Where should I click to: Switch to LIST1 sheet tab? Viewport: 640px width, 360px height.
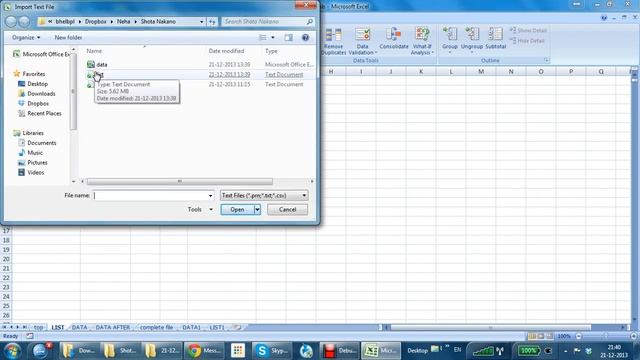(x=217, y=327)
